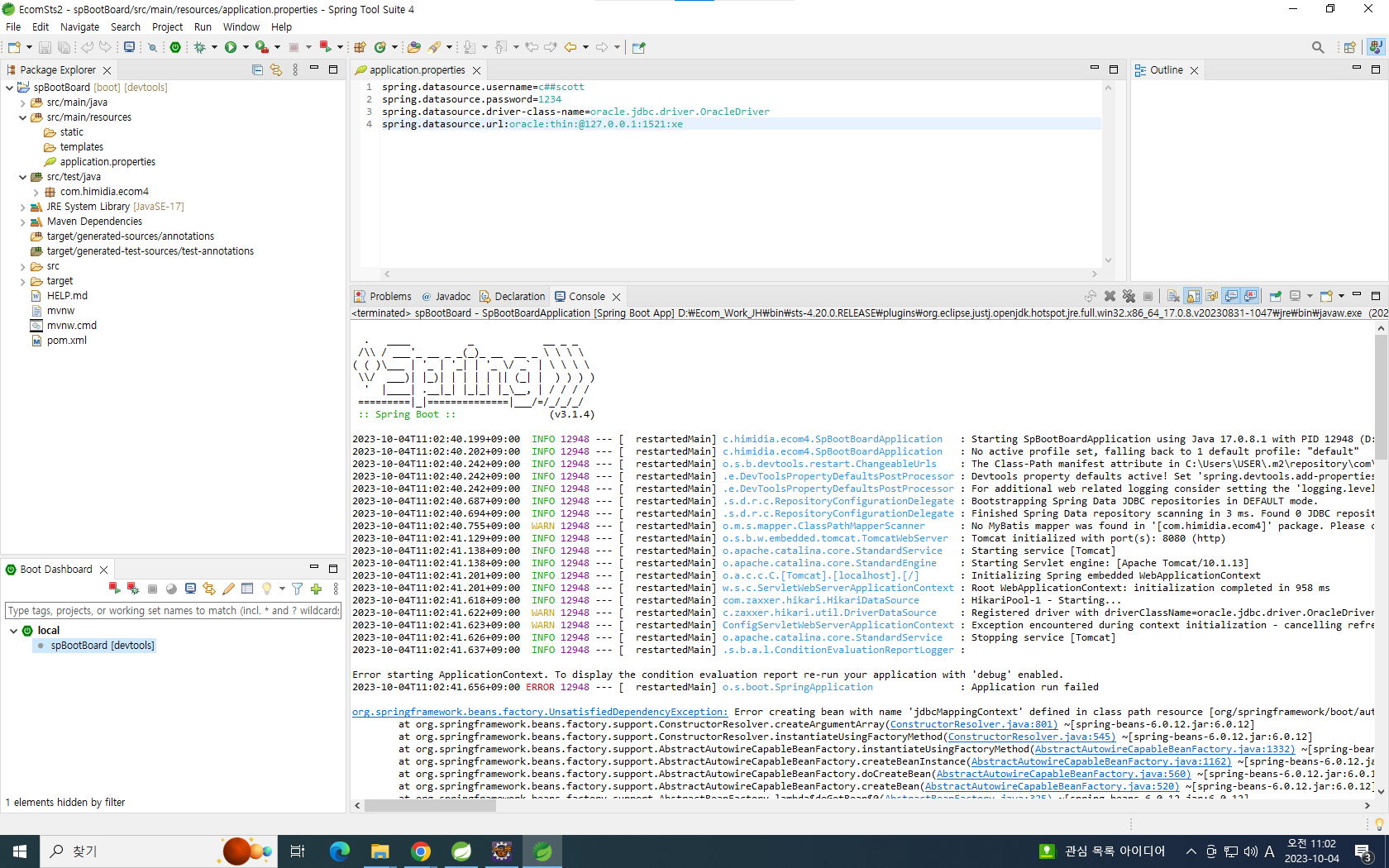
Task: Toggle Word Wrap in Console toolbar
Action: pos(1212,296)
